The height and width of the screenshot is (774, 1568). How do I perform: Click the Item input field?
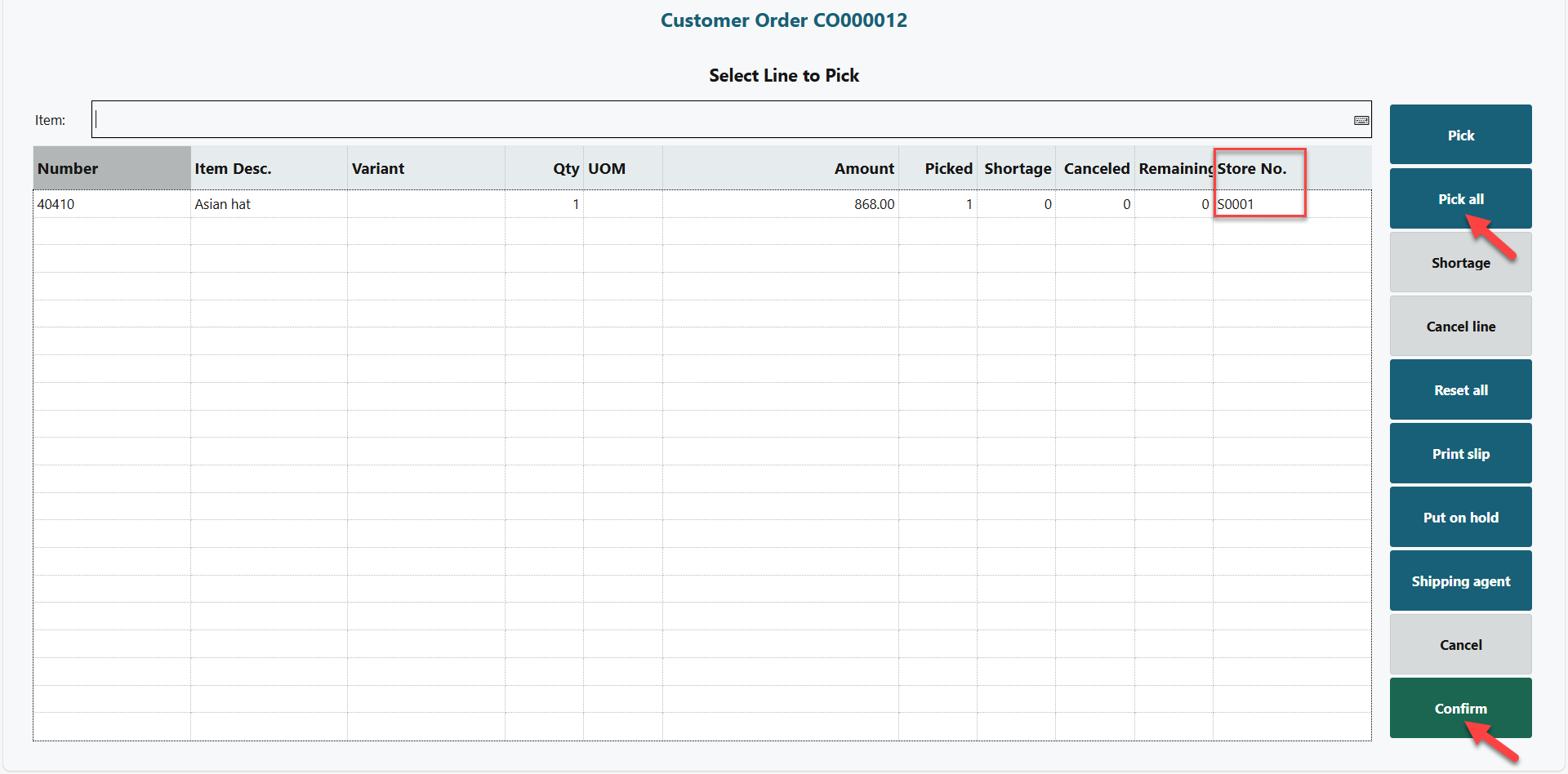click(719, 120)
